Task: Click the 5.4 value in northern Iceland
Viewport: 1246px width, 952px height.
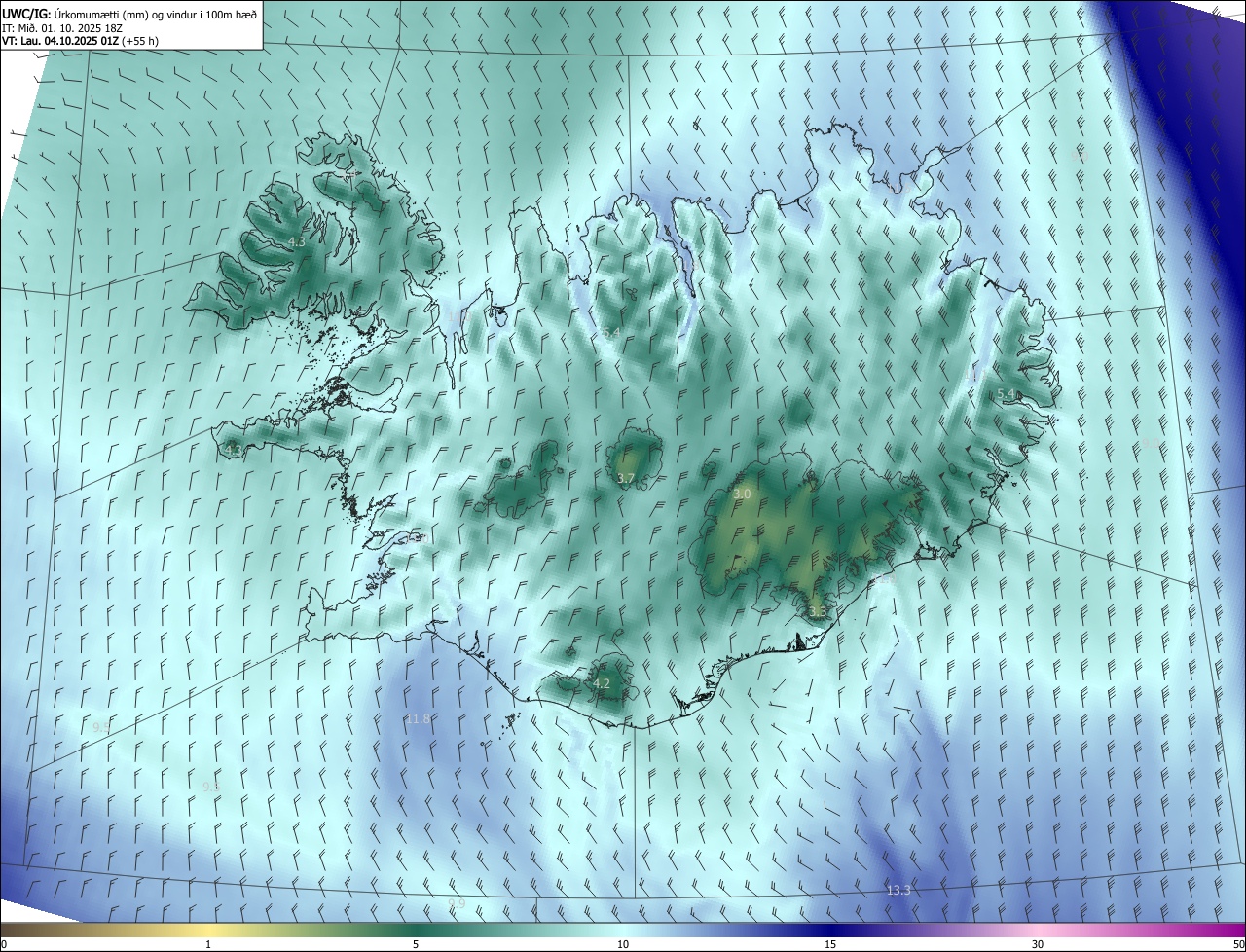Action: [610, 333]
